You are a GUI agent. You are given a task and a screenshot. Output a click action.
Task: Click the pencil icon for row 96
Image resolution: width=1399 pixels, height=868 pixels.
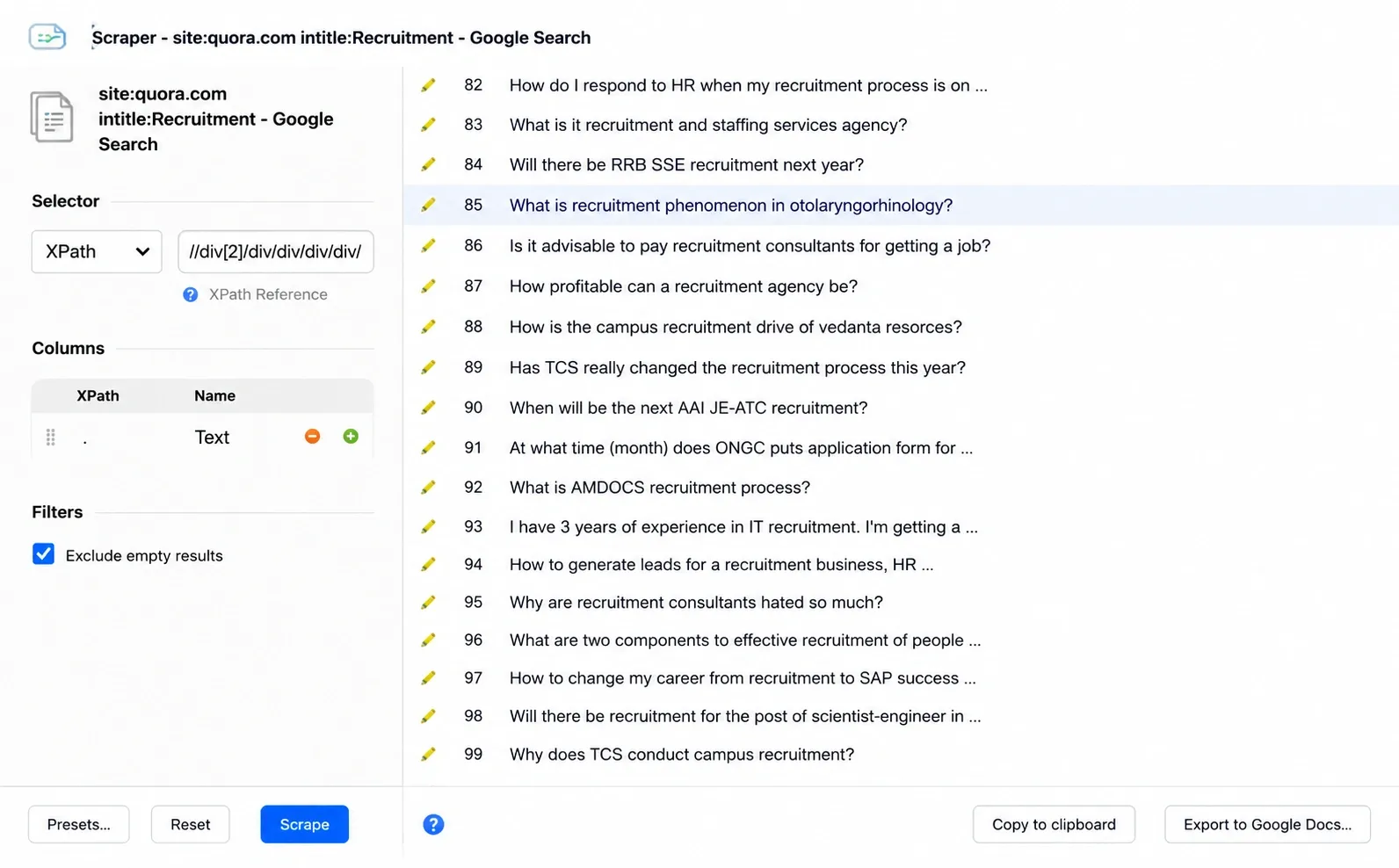tap(428, 640)
